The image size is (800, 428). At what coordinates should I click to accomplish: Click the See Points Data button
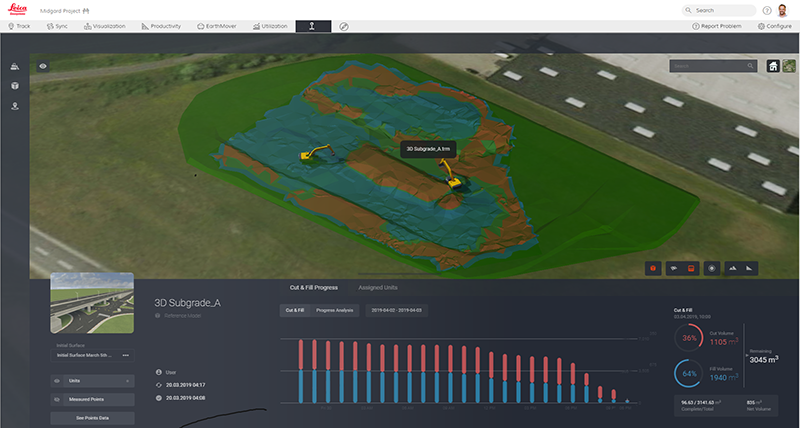tap(92, 417)
